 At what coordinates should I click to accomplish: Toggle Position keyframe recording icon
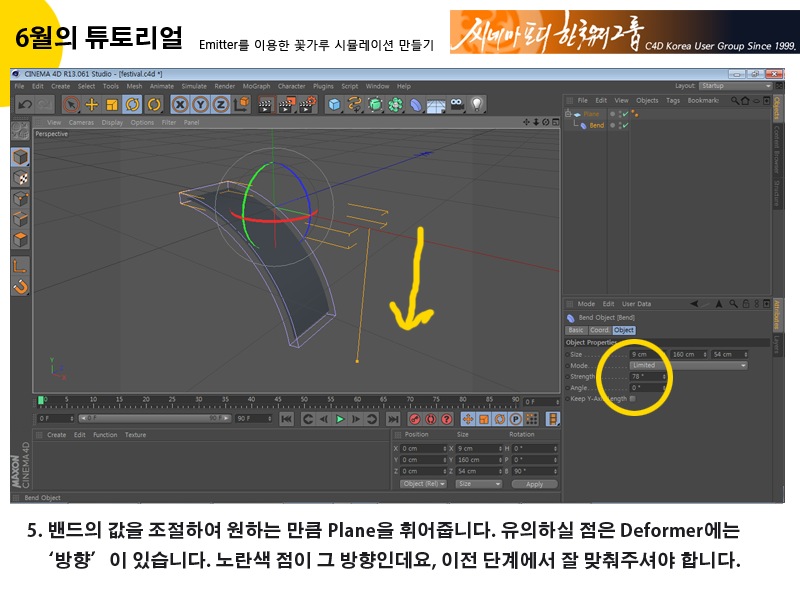click(x=467, y=419)
